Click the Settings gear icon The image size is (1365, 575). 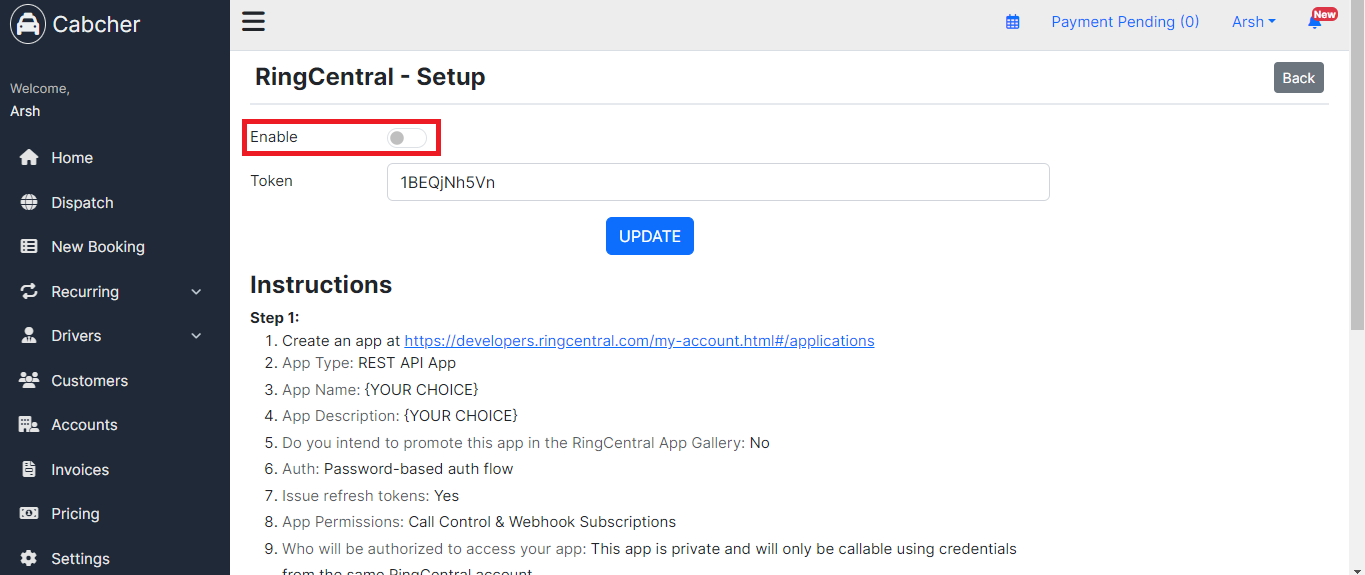29,558
